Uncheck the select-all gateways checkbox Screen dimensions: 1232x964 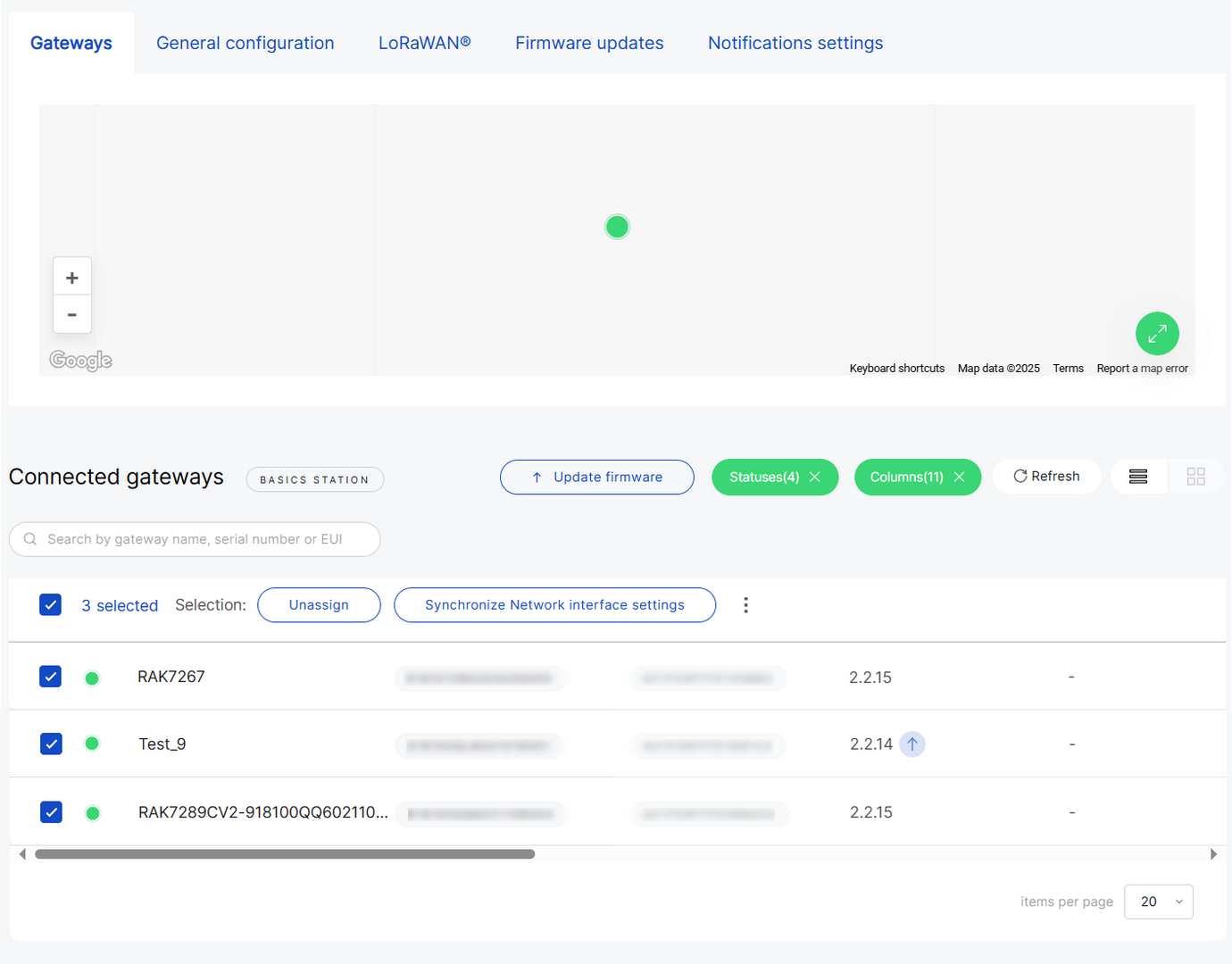point(50,604)
